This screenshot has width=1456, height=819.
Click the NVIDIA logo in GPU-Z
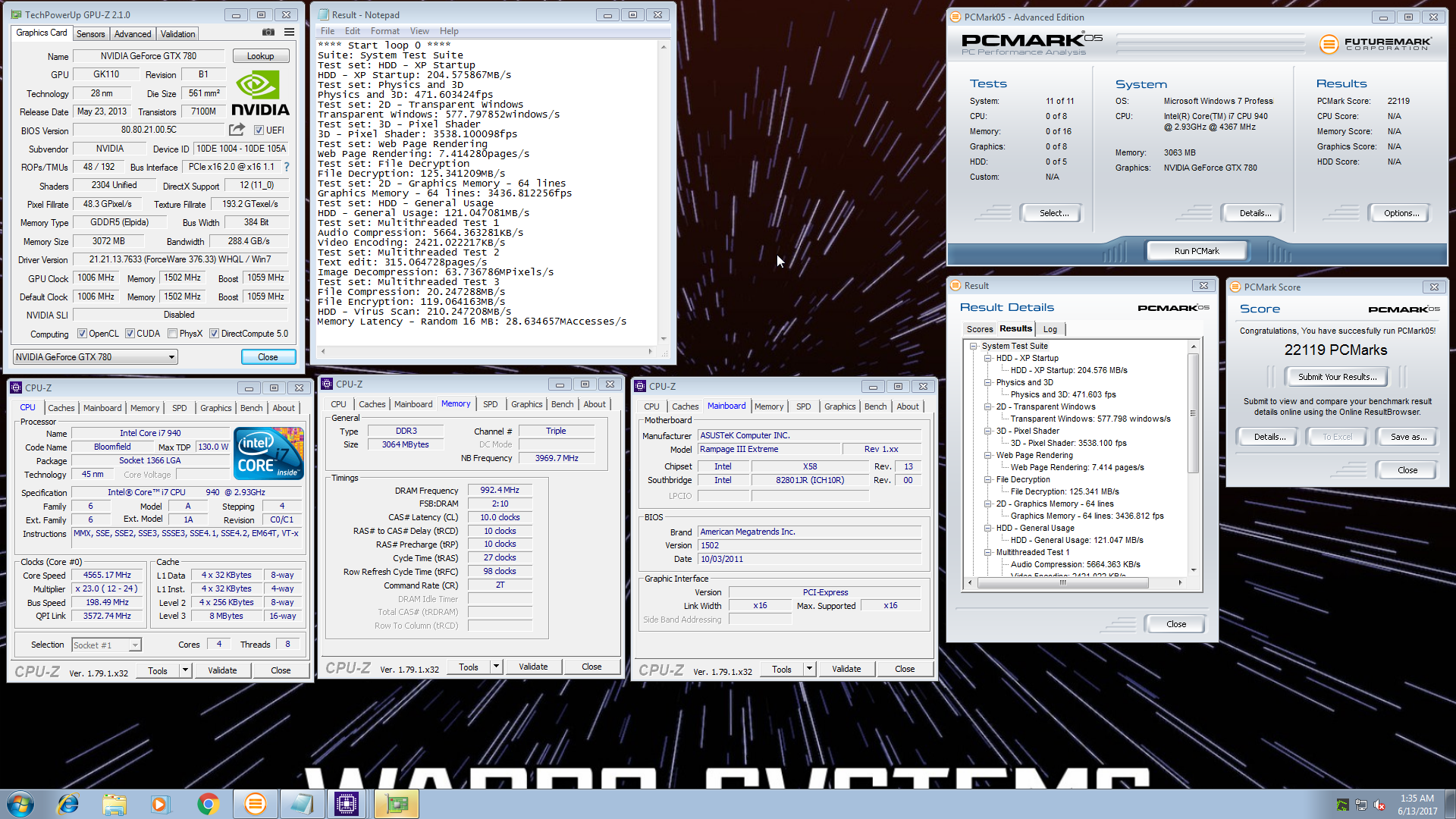[259, 93]
